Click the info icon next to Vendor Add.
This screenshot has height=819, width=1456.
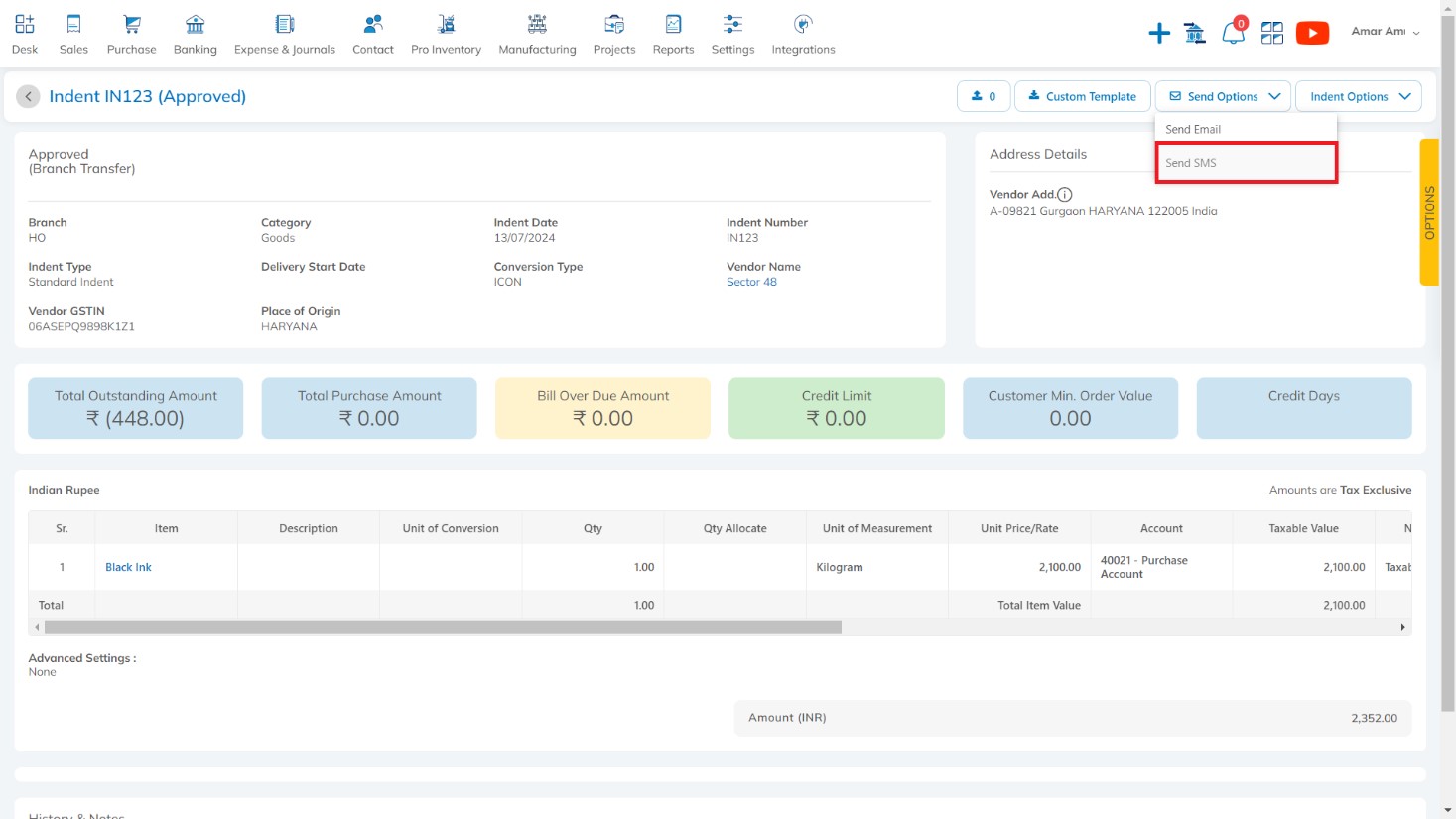tap(1065, 195)
